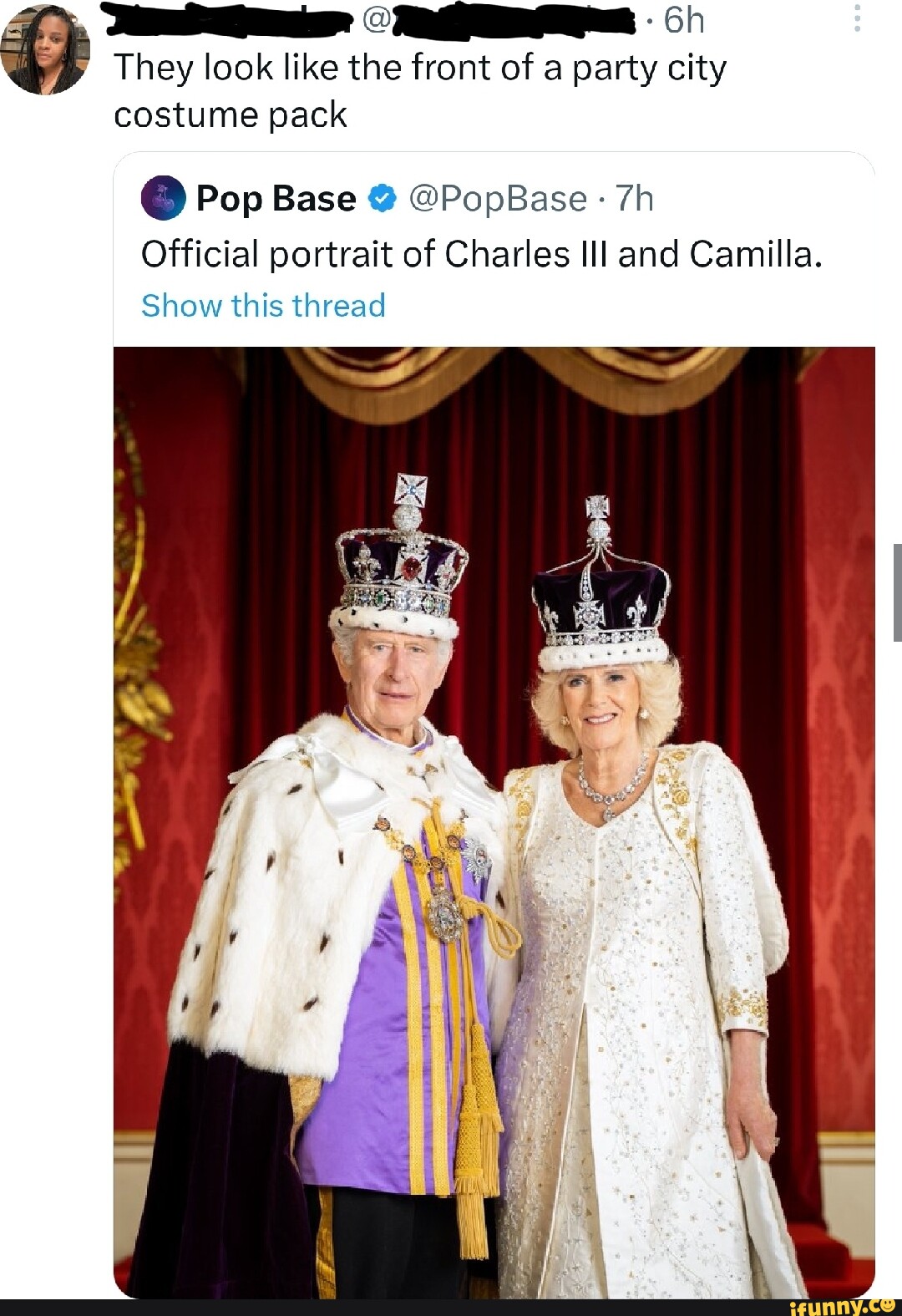This screenshot has height=1316, width=902.
Task: Click the right-edge scrollbar handle
Action: pyautogui.click(x=897, y=592)
